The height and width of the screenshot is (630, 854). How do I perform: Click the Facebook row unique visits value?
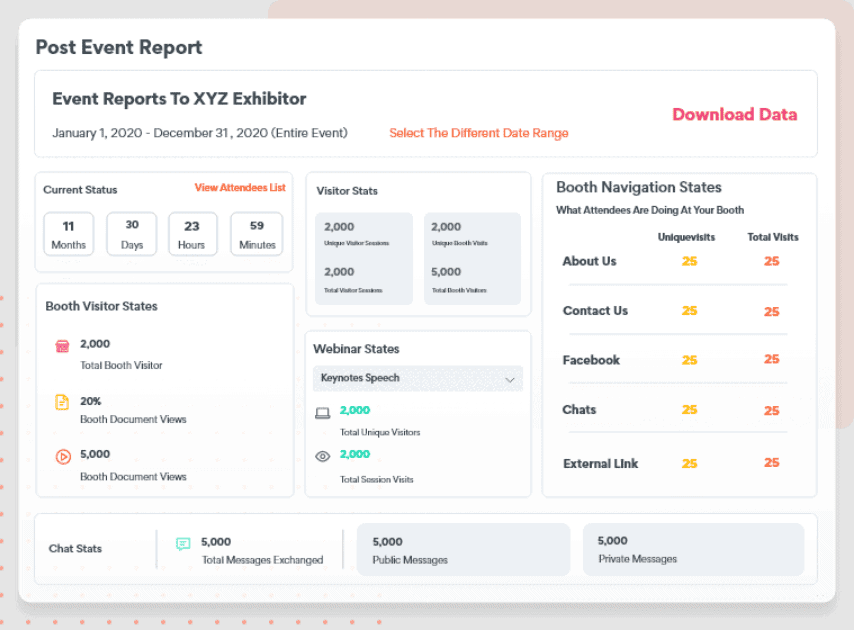point(688,360)
